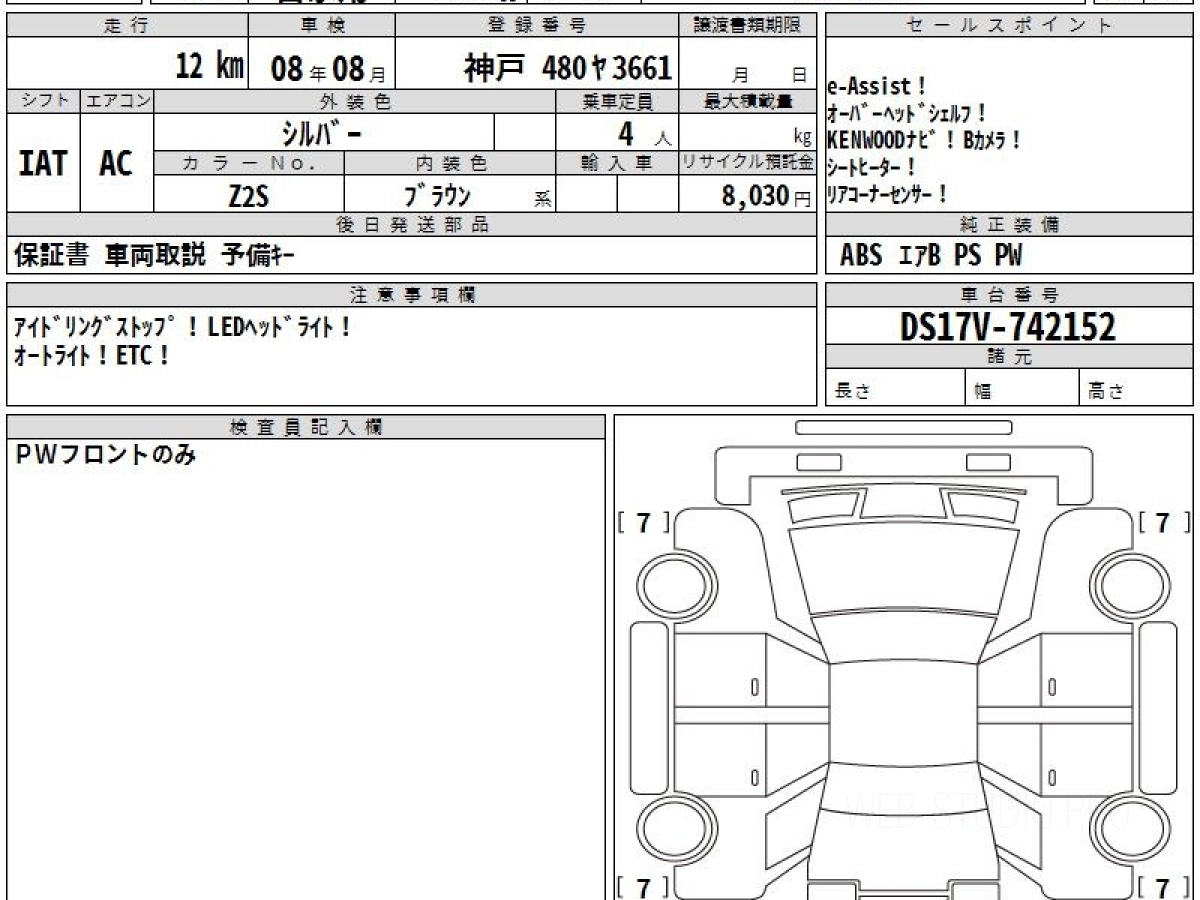Select exterior color シルバー
Viewport: 1200px width, 900px height.
pyautogui.click(x=323, y=133)
